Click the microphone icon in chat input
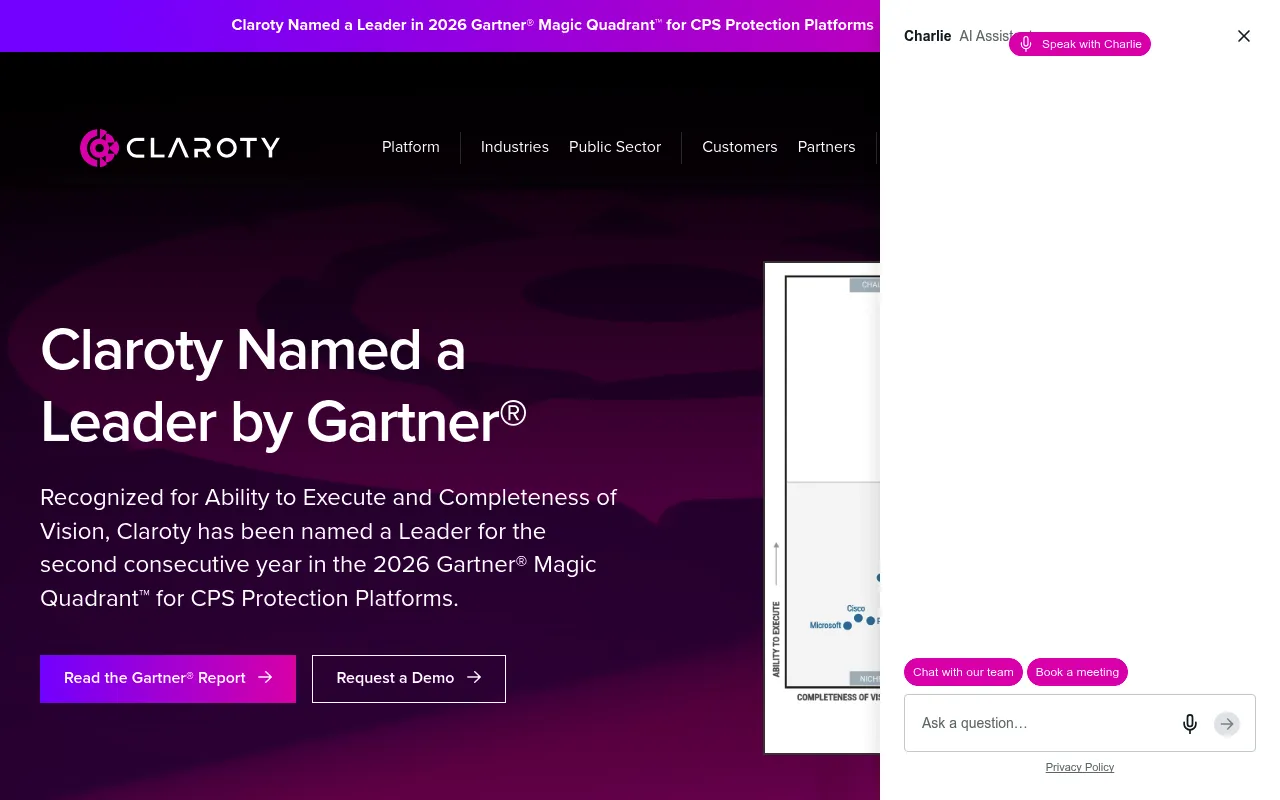The height and width of the screenshot is (800, 1280). (1190, 723)
